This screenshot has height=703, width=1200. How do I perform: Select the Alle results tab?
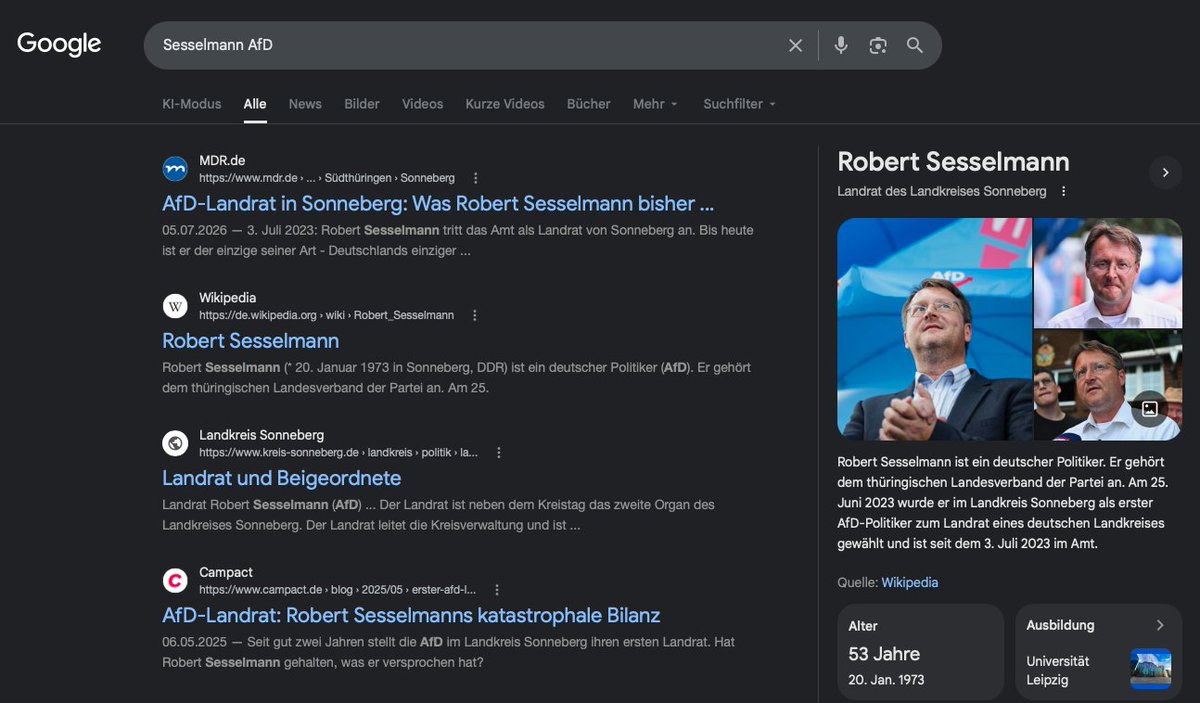pos(255,104)
